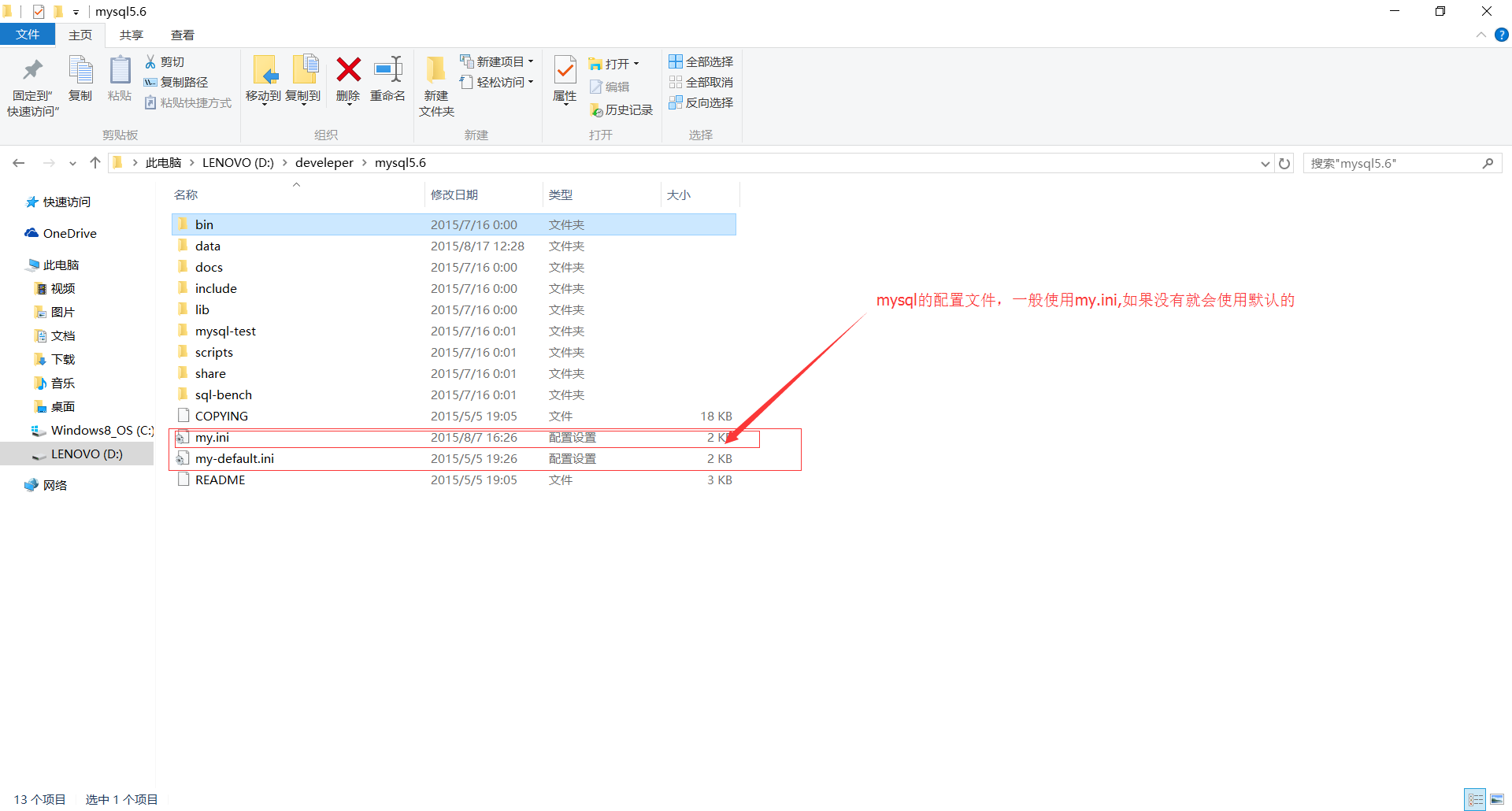This screenshot has height=811, width=1512.
Task: Click Copy path (复制路径)
Action: click(x=176, y=82)
